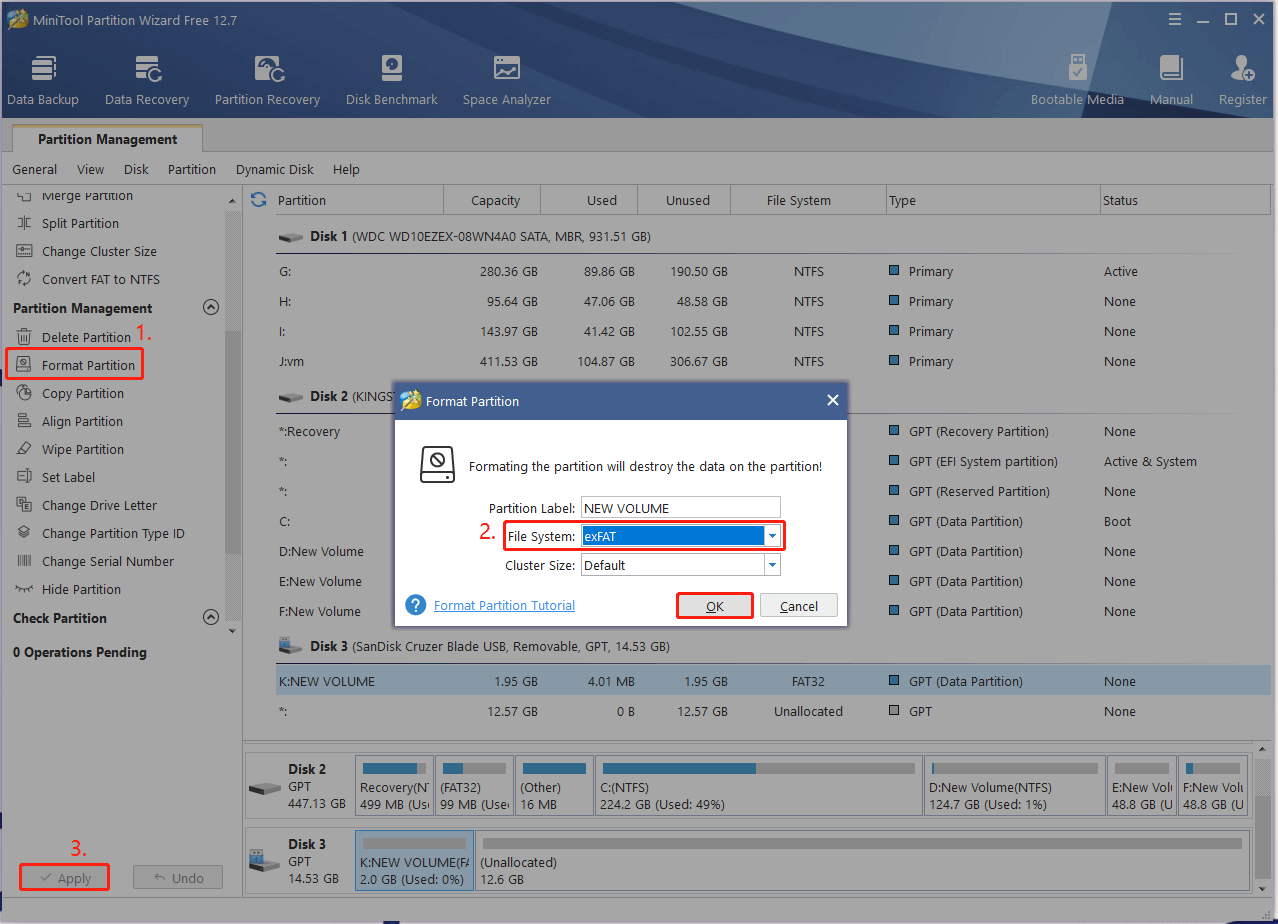Select the *:Recovery partition row
Screen dimensions: 1278x924
click(x=773, y=431)
